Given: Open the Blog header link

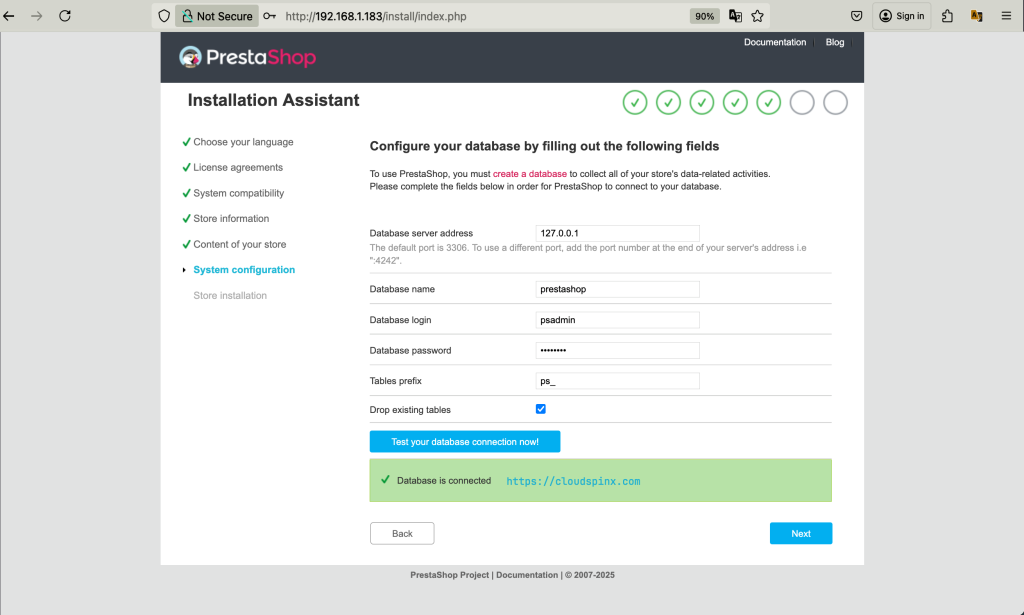Looking at the screenshot, I should pyautogui.click(x=835, y=42).
